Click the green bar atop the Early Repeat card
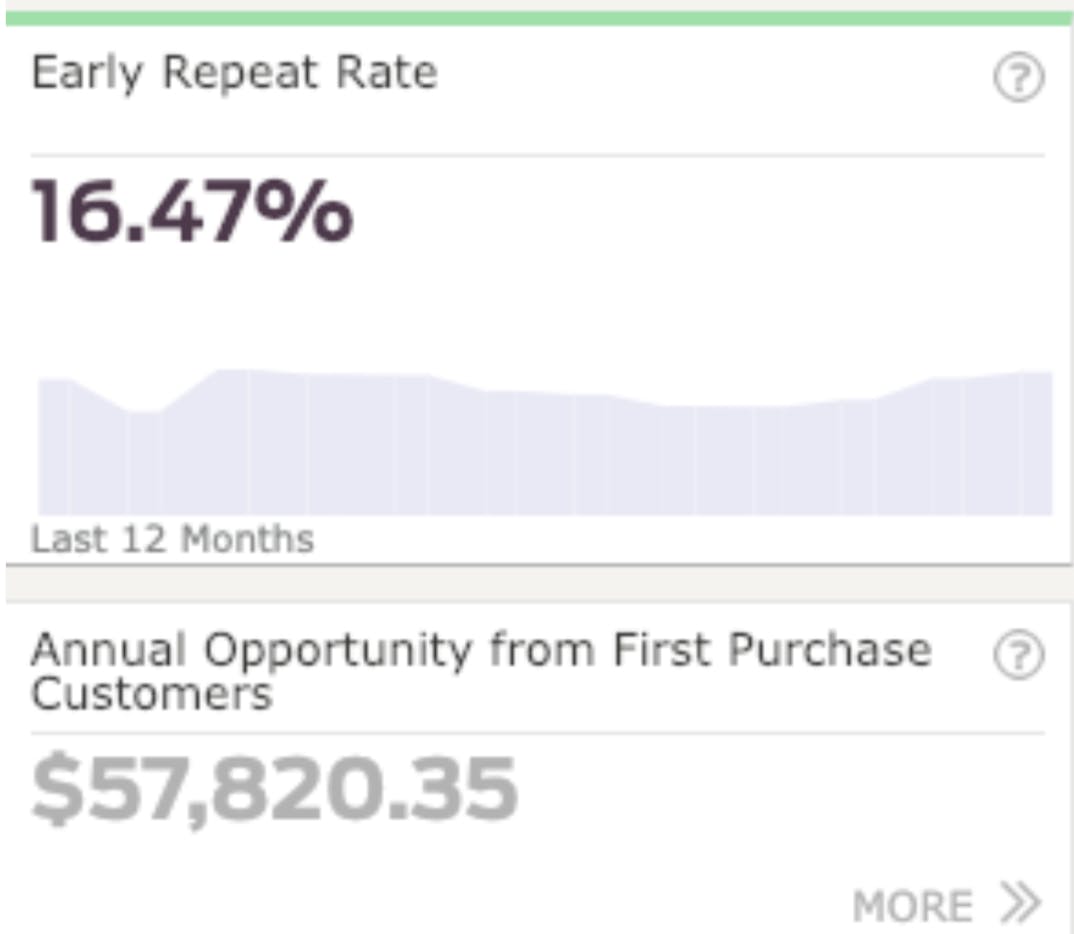 537,18
